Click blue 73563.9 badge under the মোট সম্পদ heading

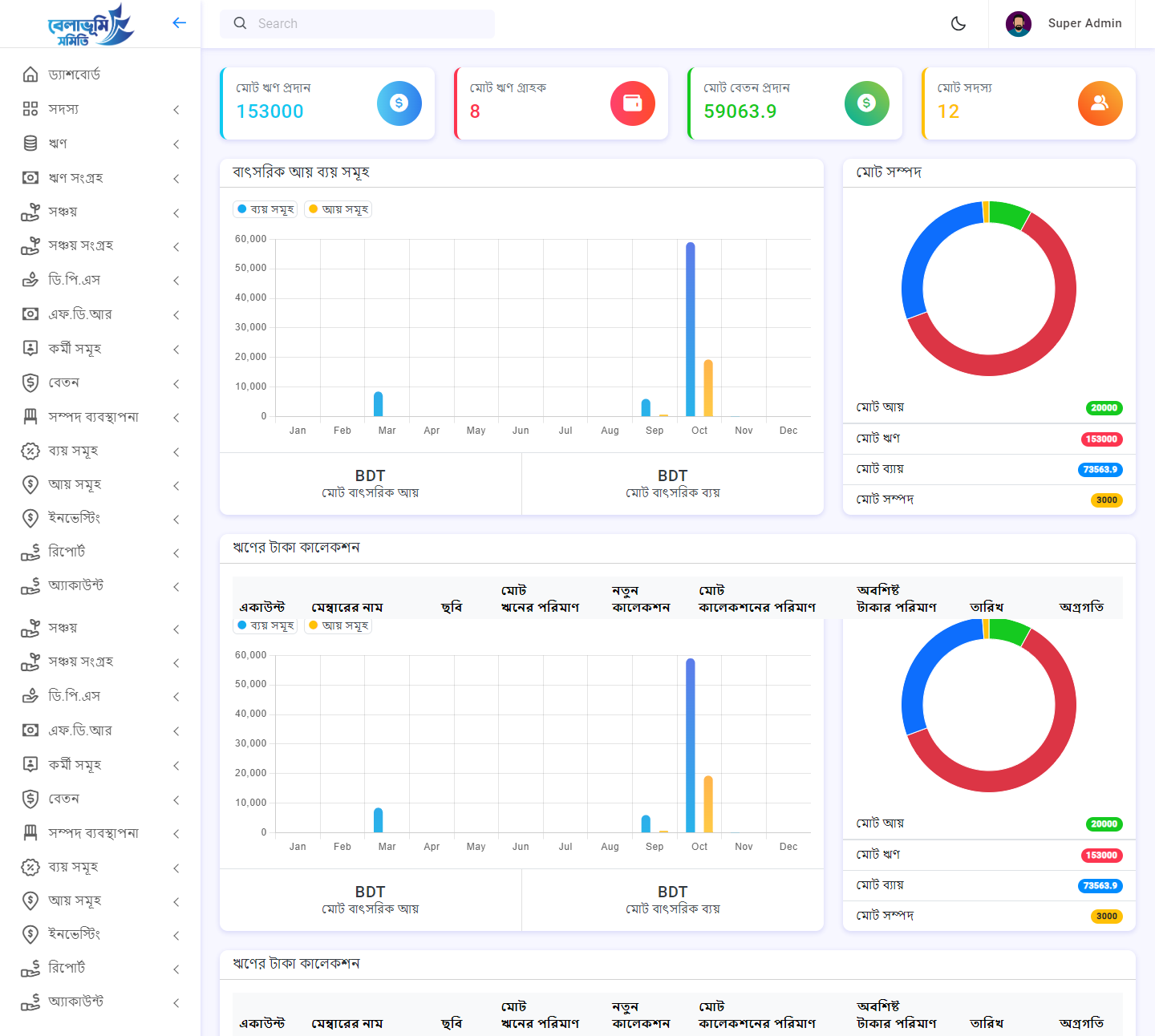point(1100,470)
